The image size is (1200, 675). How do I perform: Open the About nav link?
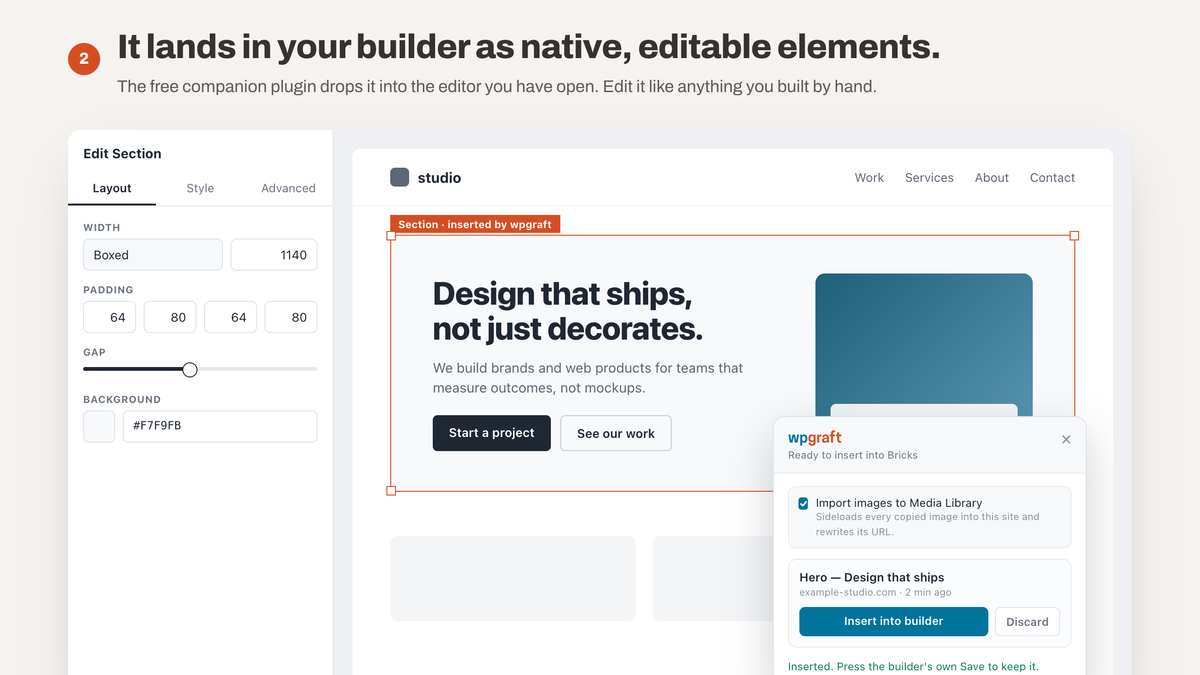[992, 178]
